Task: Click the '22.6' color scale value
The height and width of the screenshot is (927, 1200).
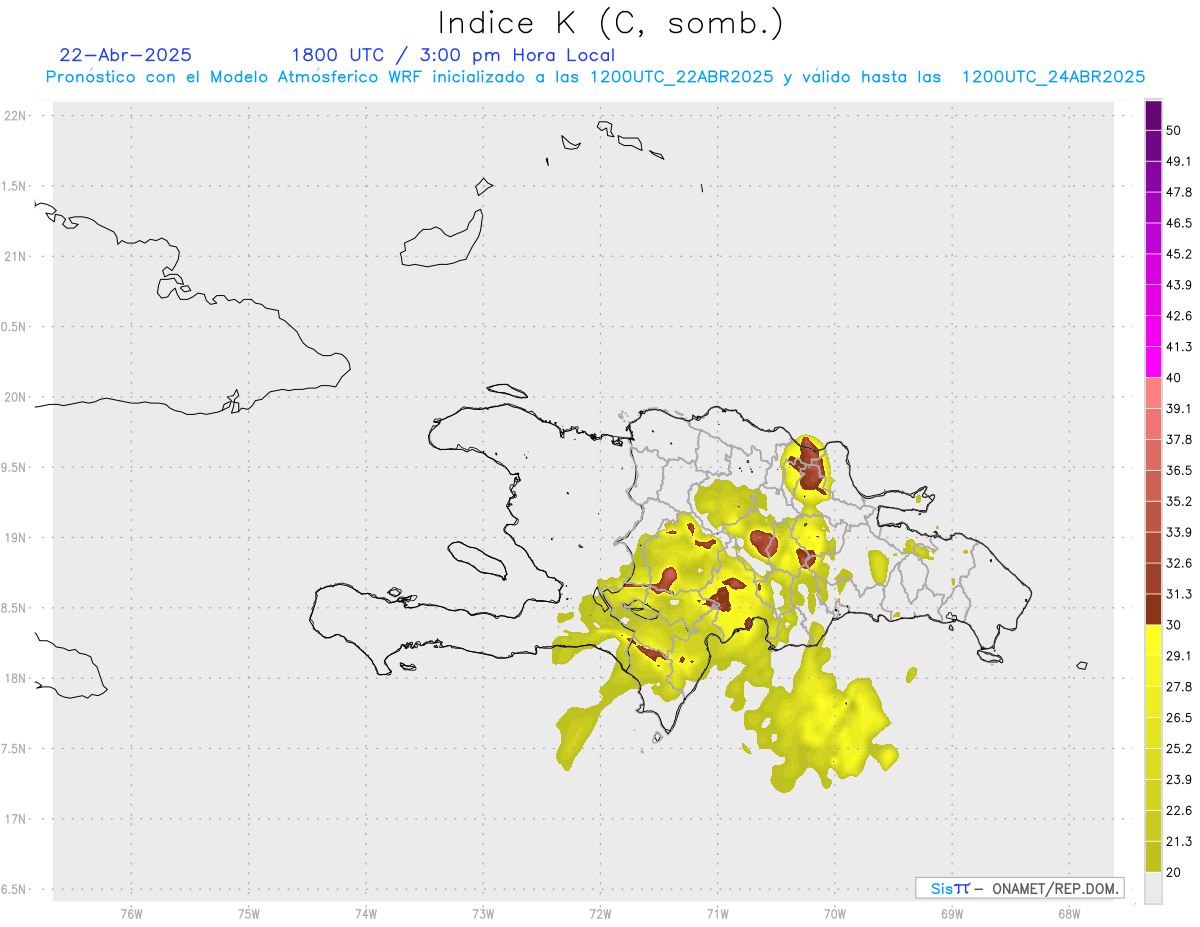Action: tap(1179, 811)
